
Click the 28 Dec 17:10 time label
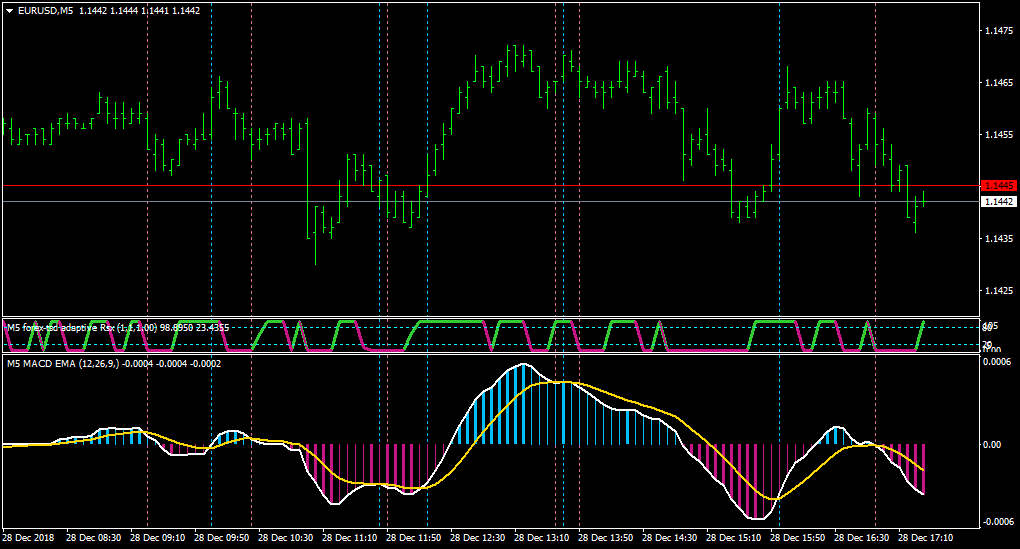tap(926, 538)
